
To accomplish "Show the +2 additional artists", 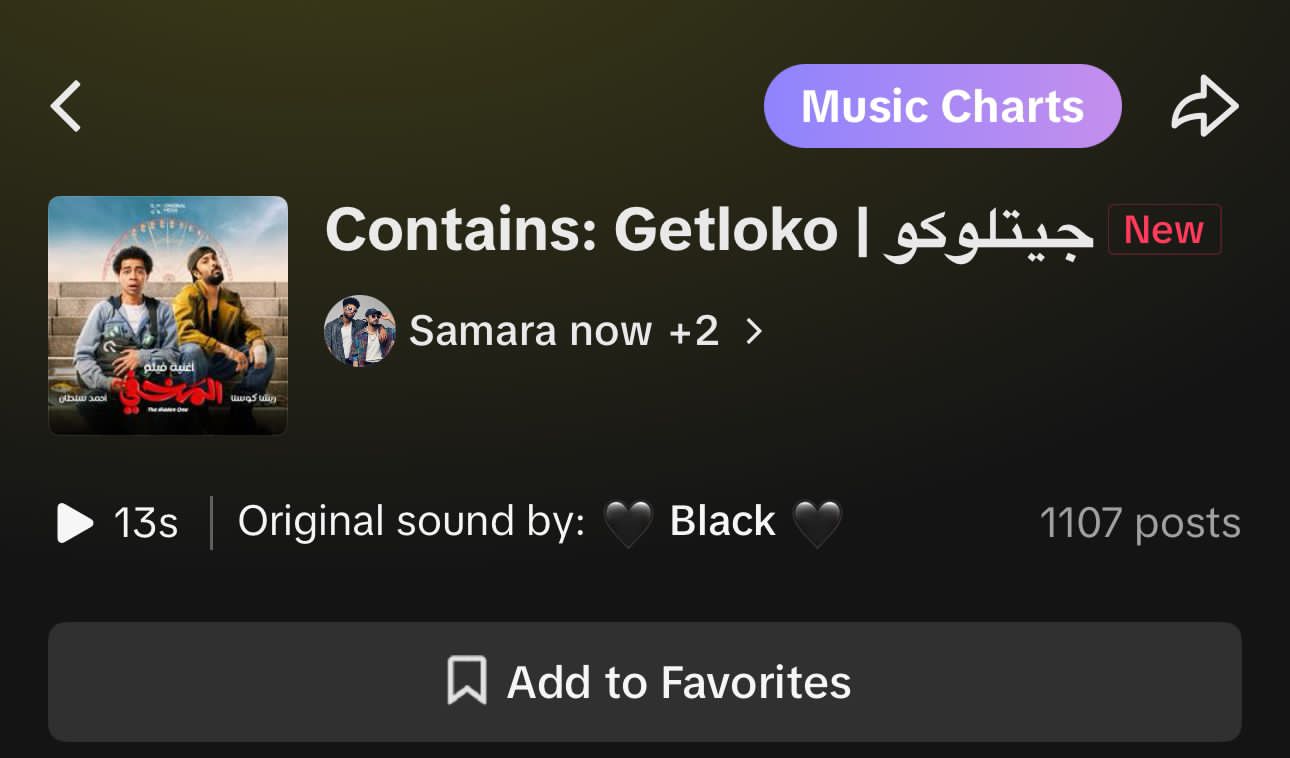I will coord(693,331).
